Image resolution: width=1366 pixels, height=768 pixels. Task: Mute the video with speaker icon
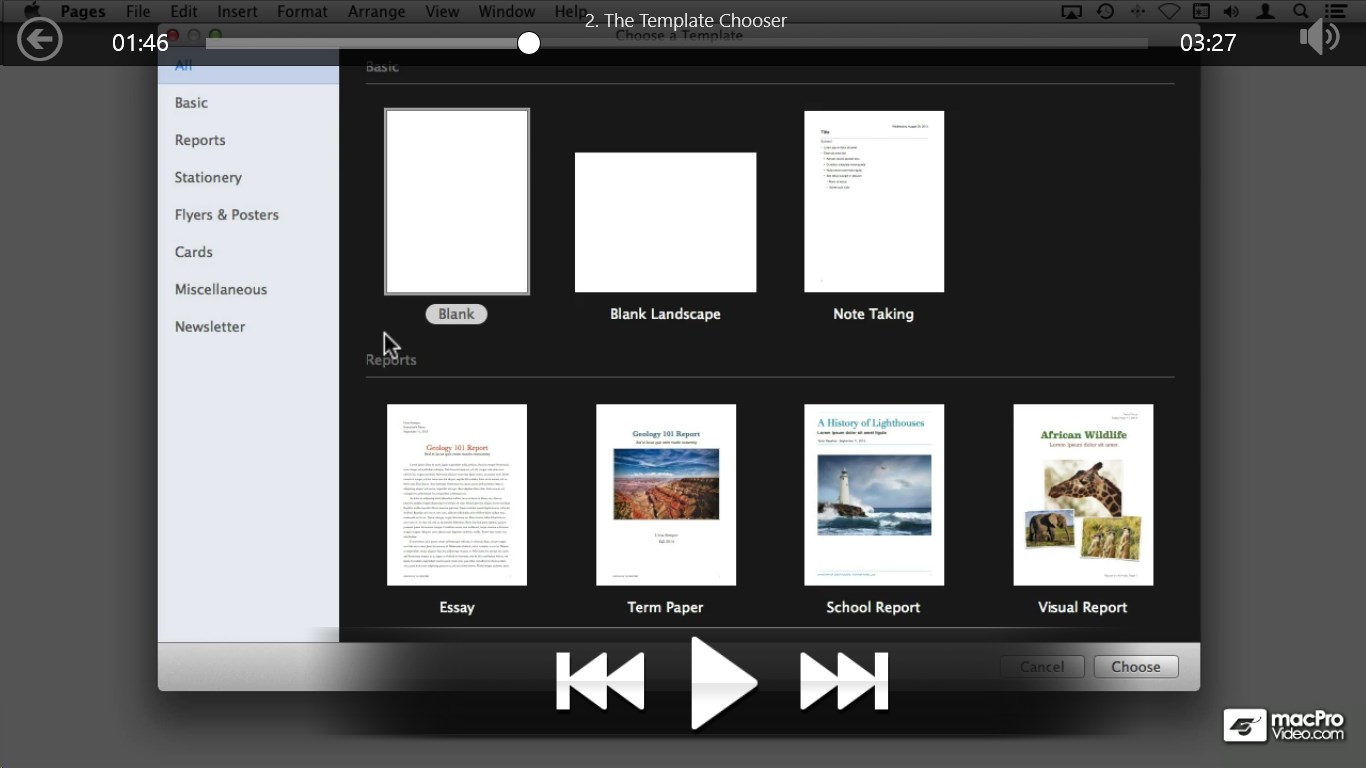[1318, 38]
